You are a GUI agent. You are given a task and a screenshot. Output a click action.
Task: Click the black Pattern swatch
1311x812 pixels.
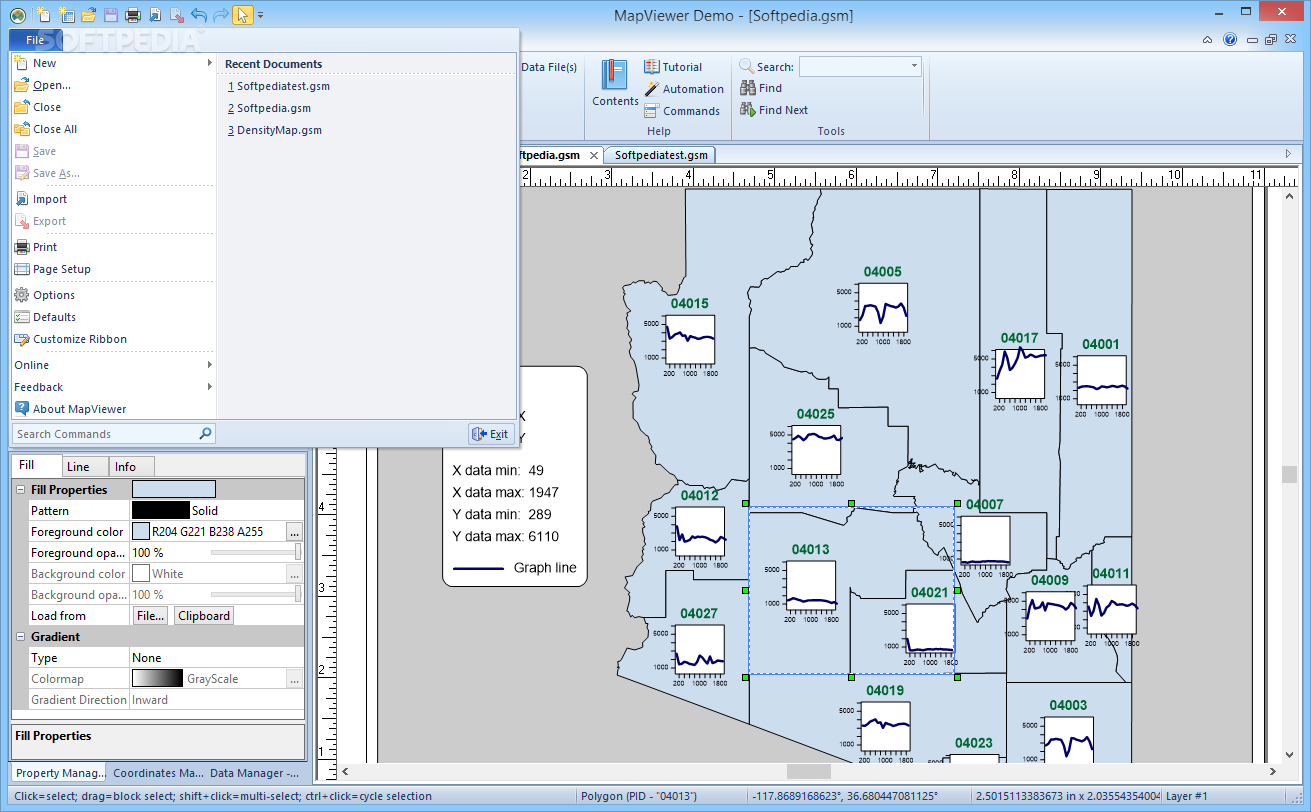(x=160, y=511)
